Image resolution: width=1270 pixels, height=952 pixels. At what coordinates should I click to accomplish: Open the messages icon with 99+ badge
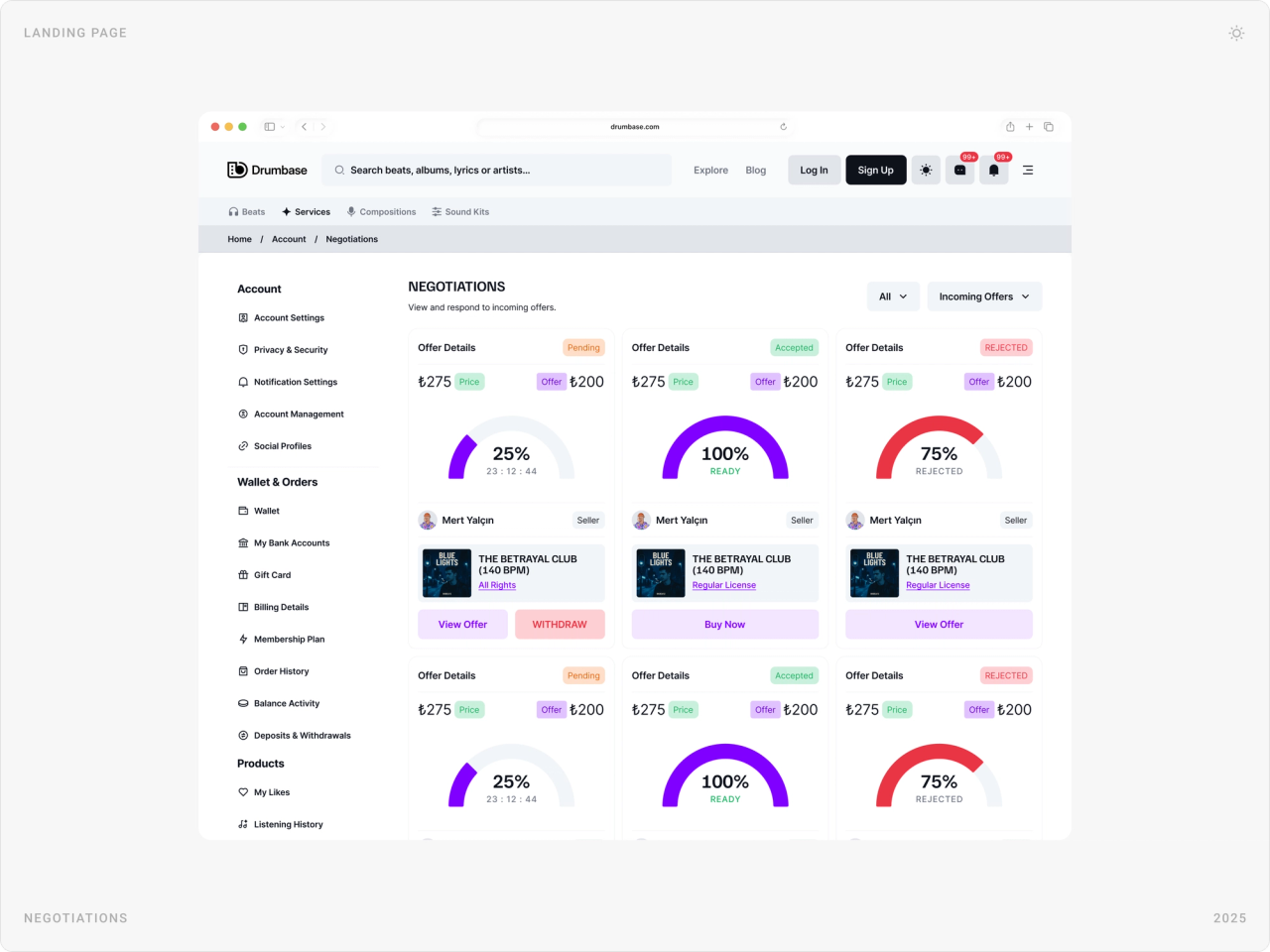coord(959,171)
